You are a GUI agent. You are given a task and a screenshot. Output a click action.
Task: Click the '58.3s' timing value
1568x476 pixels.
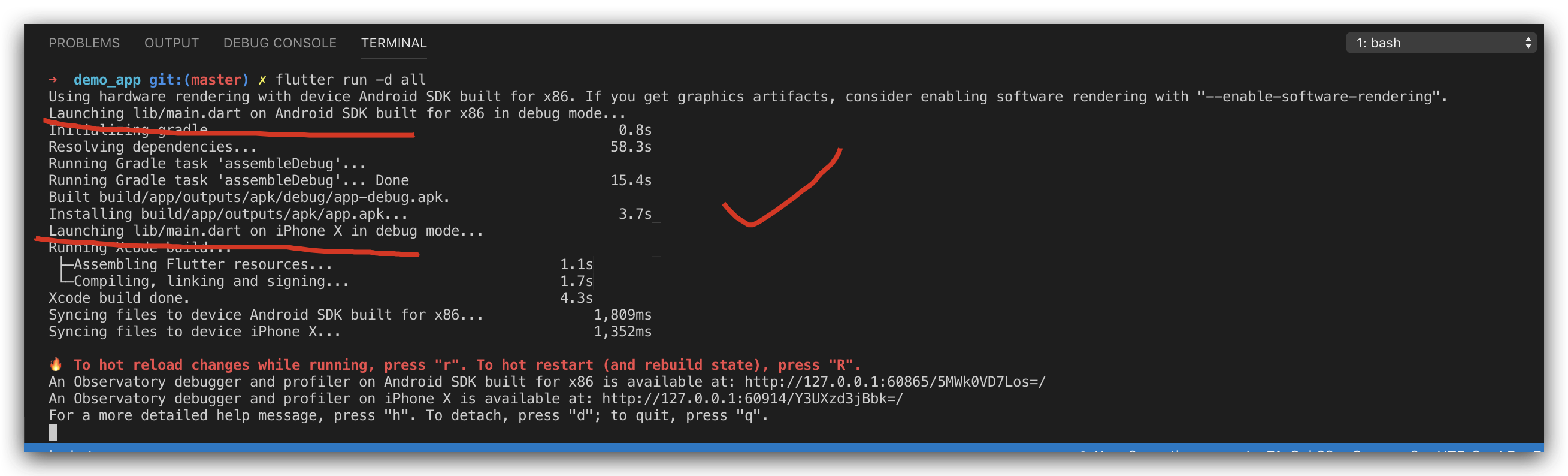631,147
